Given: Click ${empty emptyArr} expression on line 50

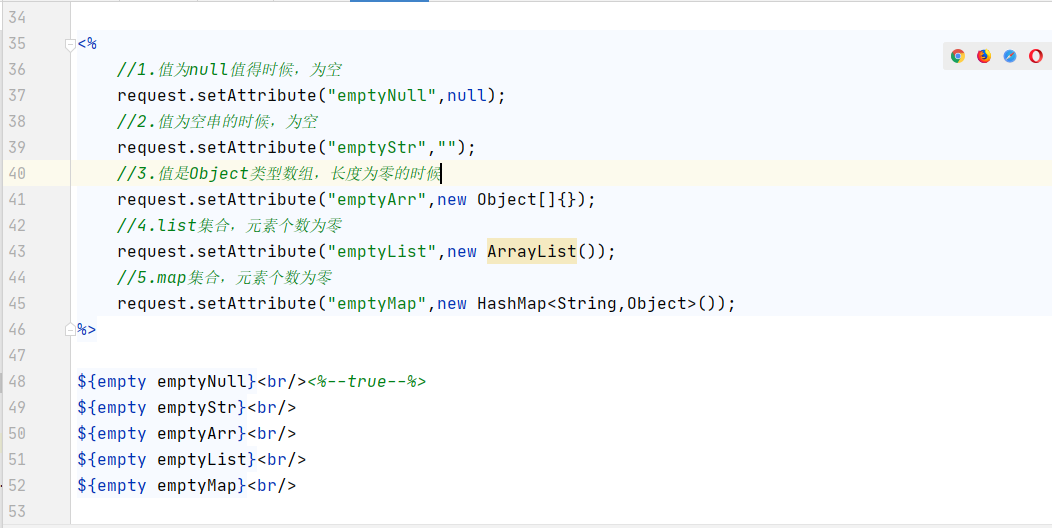Looking at the screenshot, I should (162, 433).
